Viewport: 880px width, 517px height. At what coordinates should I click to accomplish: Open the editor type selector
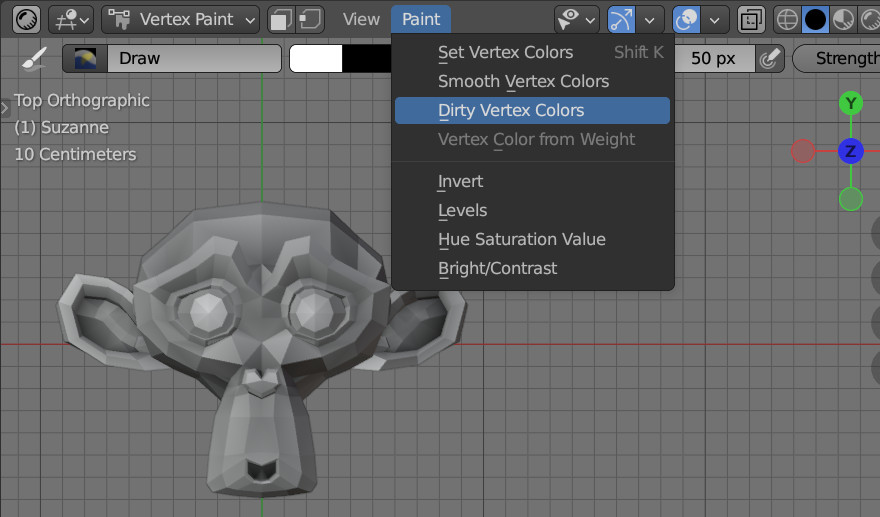[x=26, y=20]
